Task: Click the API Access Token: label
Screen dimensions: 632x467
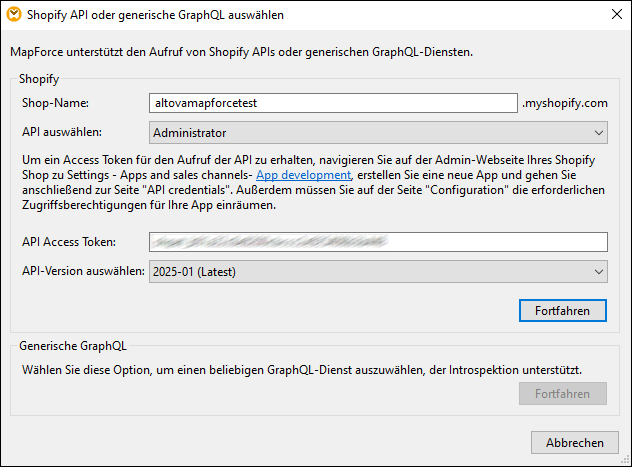Action: (69, 242)
